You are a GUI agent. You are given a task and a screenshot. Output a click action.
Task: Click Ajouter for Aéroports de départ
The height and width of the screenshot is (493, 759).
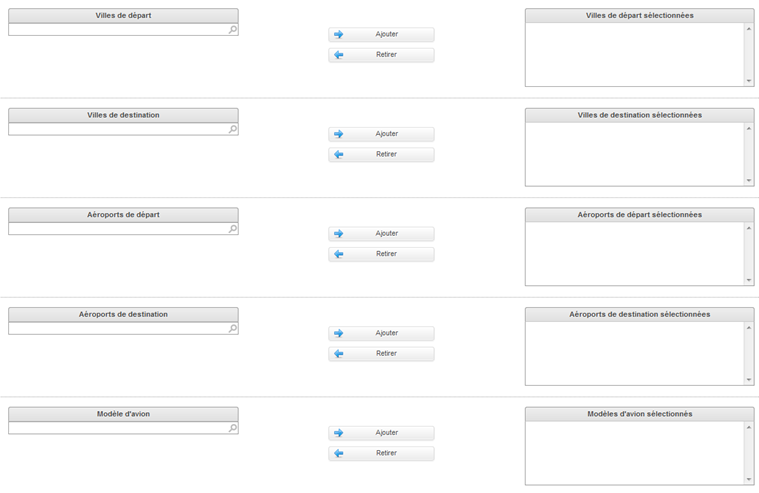pos(381,233)
